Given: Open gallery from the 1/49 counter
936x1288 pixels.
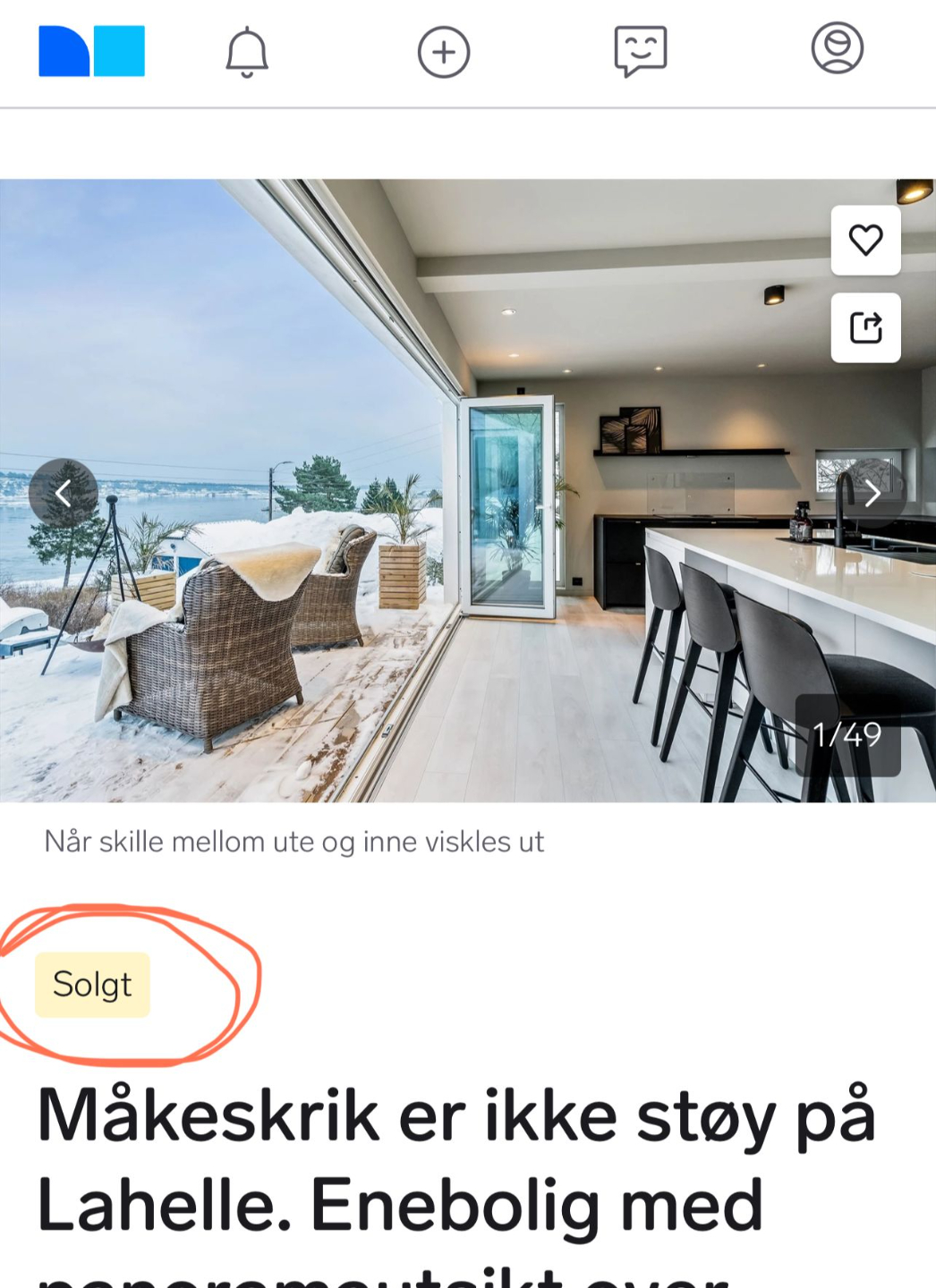Looking at the screenshot, I should click(x=847, y=735).
